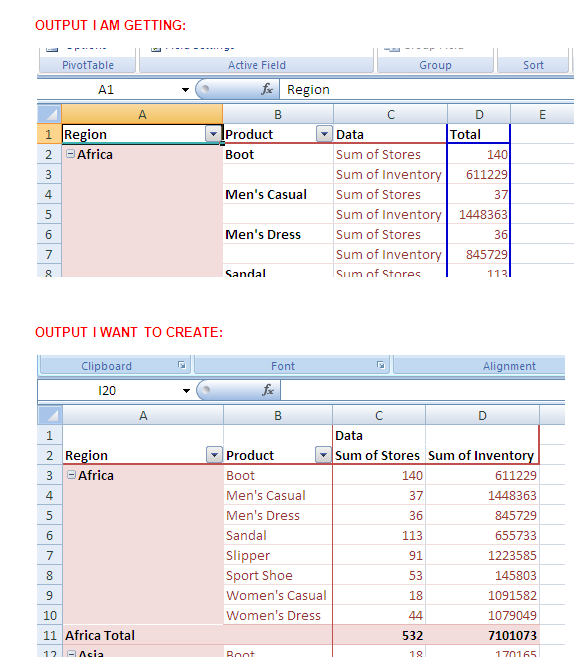
Task: Open Name Box dropdown next to A1
Action: click(x=185, y=90)
